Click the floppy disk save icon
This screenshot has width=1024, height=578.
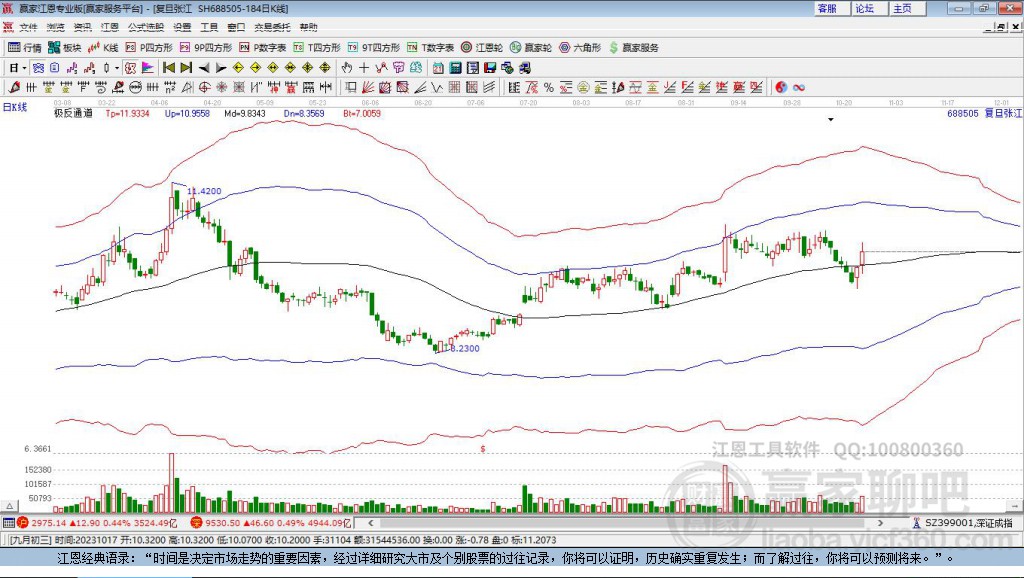pyautogui.click(x=490, y=68)
